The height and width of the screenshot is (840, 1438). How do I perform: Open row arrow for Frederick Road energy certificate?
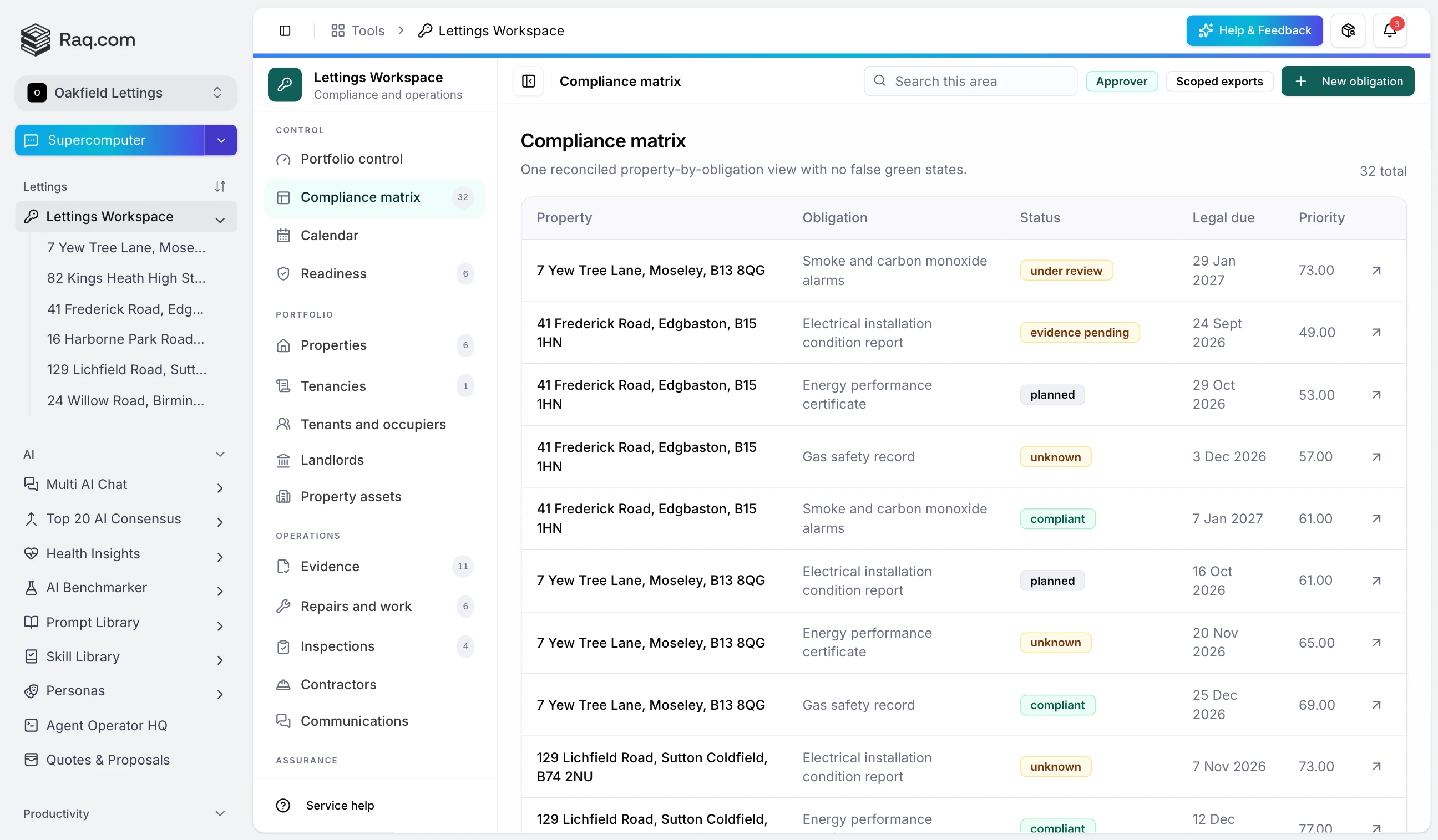[x=1376, y=395]
